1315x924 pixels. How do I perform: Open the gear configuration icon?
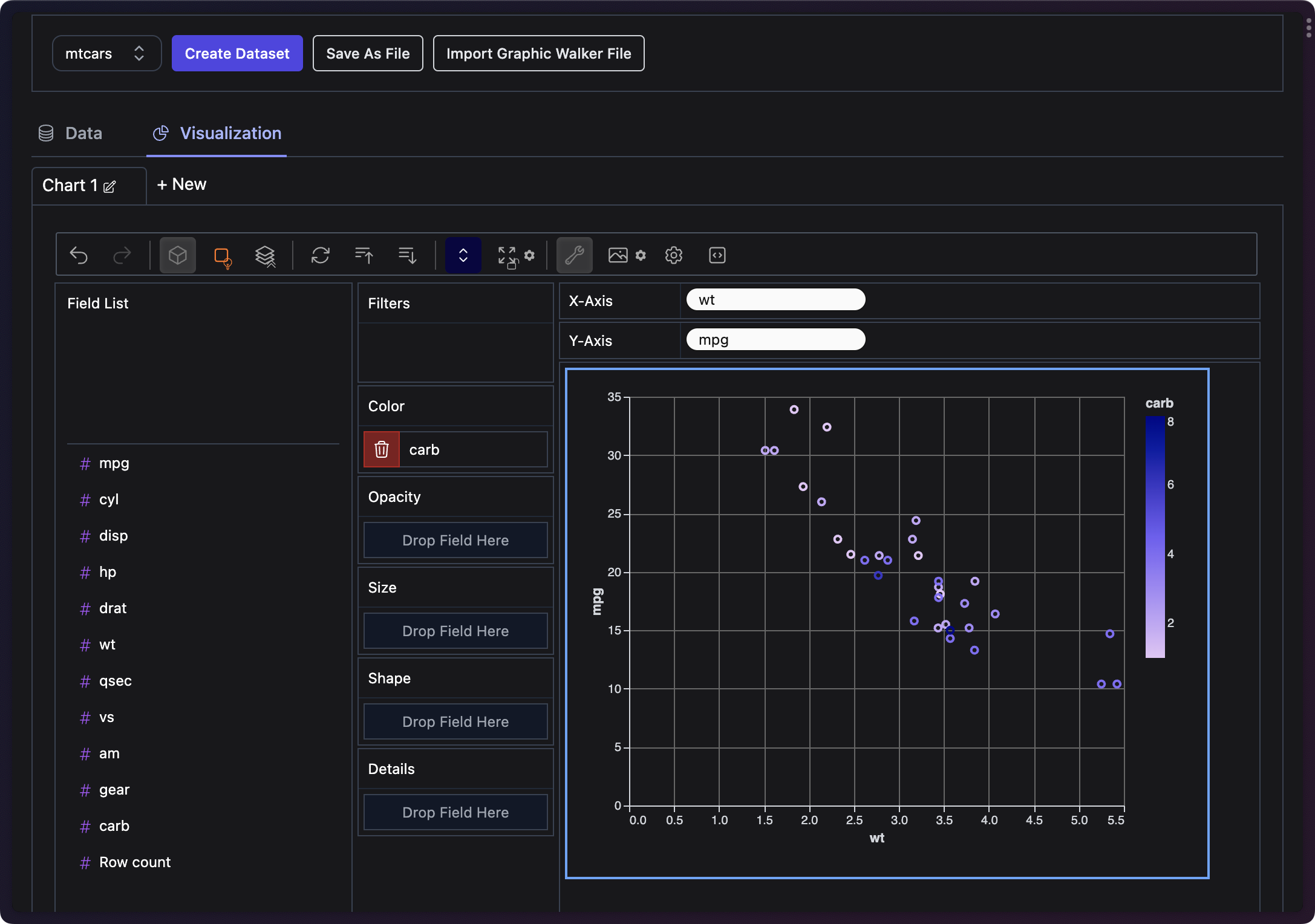pos(673,255)
